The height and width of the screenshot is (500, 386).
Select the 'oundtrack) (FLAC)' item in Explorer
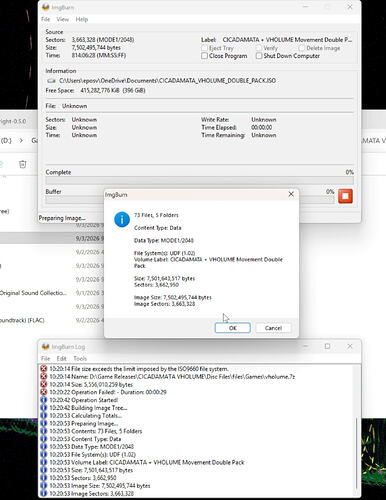click(22, 320)
